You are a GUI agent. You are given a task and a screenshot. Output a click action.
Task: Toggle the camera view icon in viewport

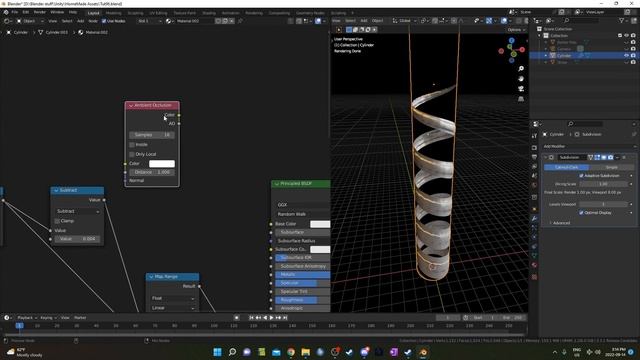[x=521, y=89]
